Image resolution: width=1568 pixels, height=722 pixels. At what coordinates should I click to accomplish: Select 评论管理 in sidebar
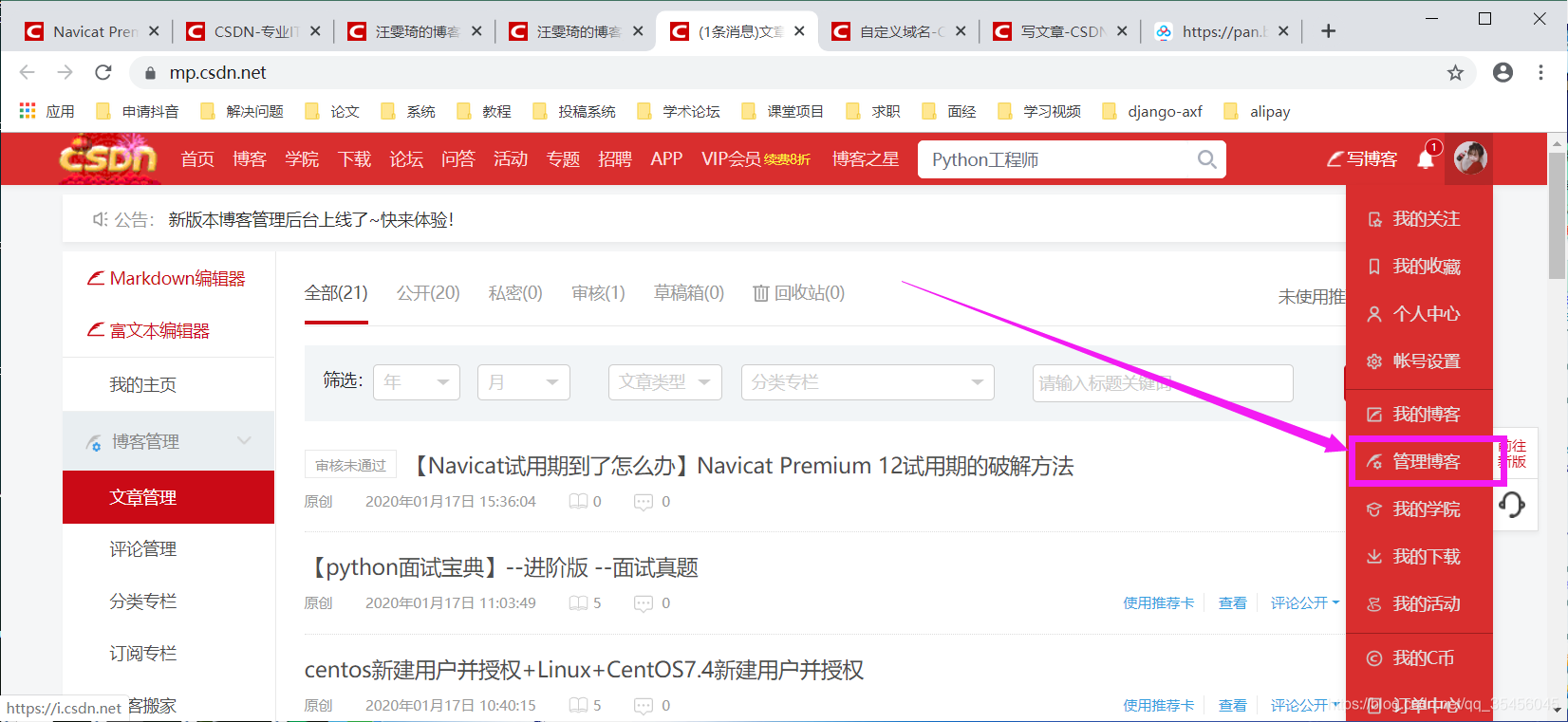click(x=142, y=549)
